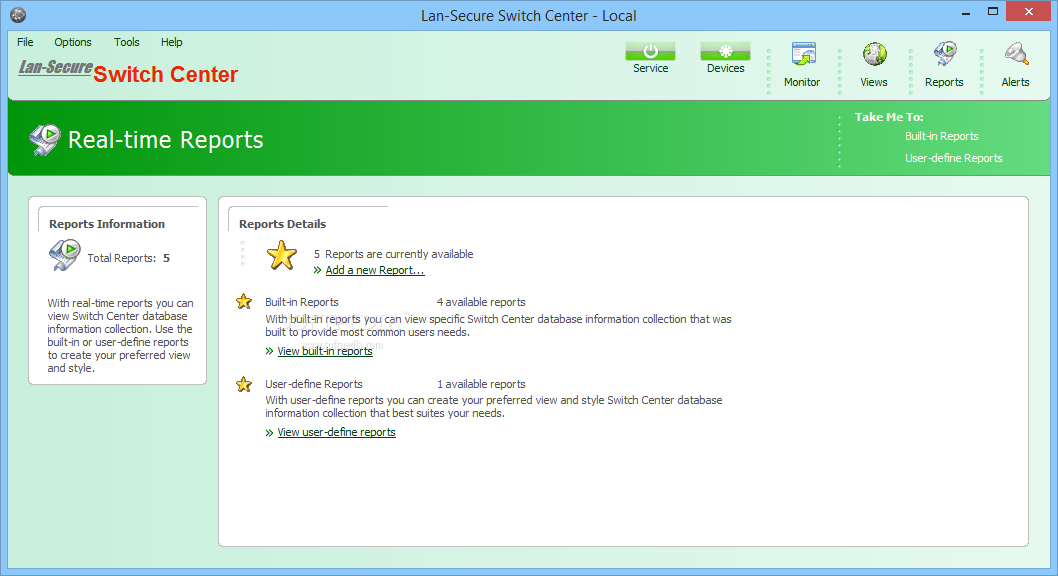Open the Help menu
Viewport: 1058px width, 576px height.
pyautogui.click(x=171, y=42)
